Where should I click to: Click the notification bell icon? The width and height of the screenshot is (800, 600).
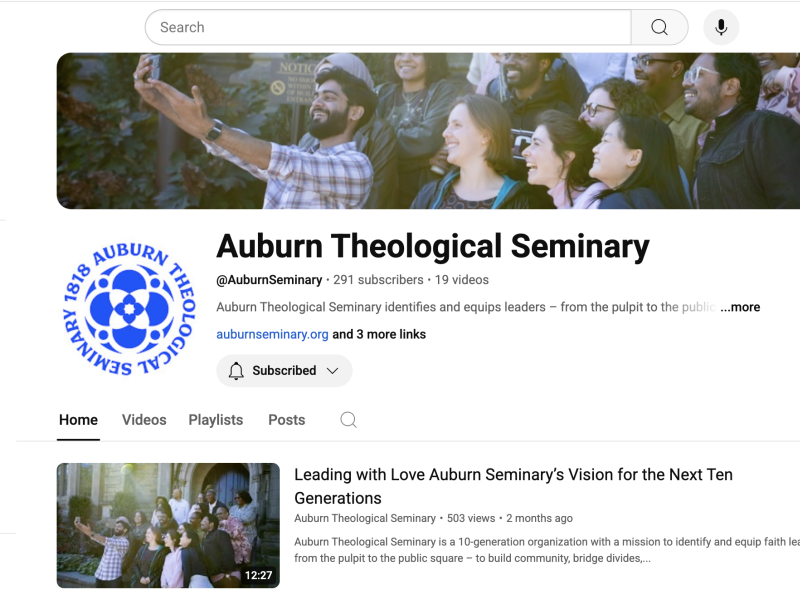point(236,370)
